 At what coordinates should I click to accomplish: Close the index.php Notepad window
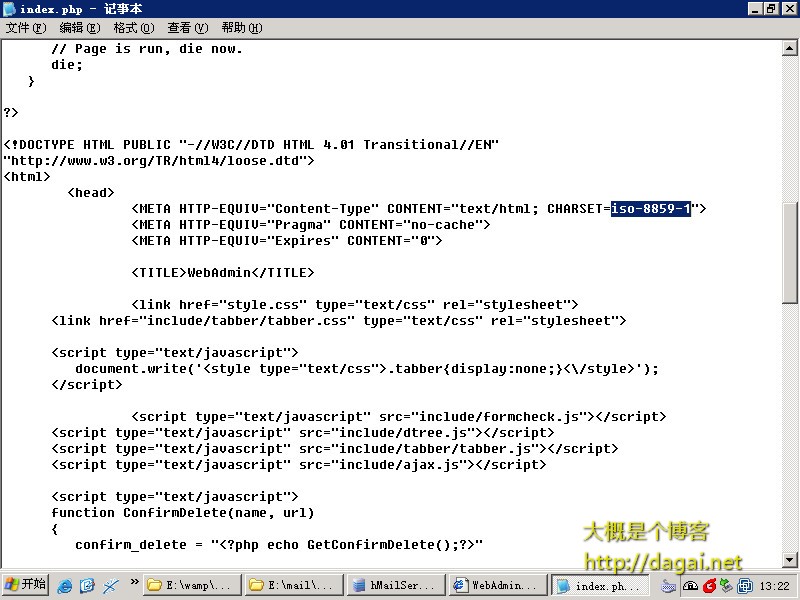click(790, 9)
